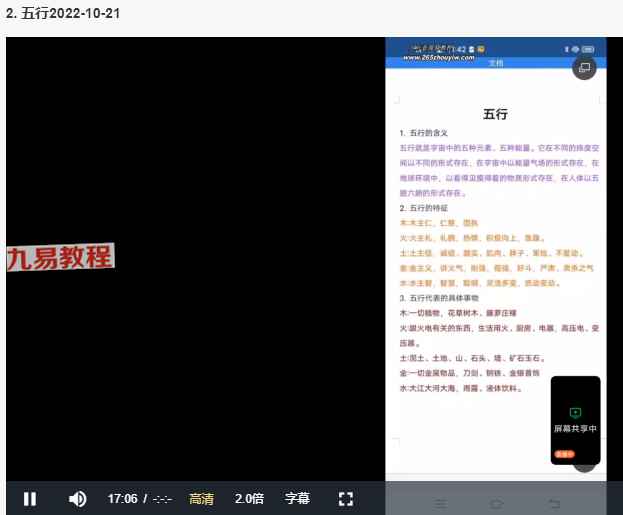
Task: Tap the phone's back navigation icon
Action: 554,504
